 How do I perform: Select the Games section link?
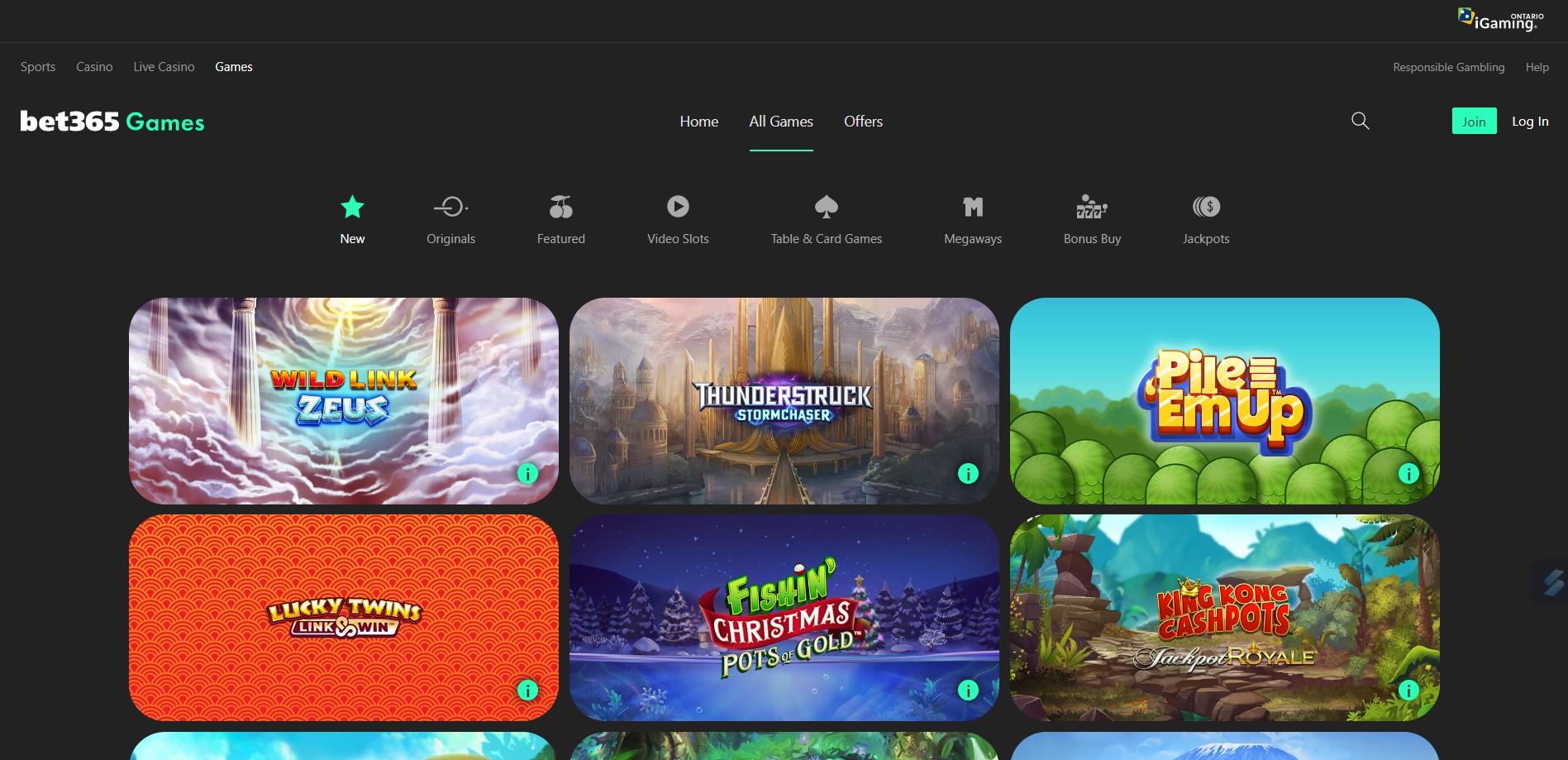(x=234, y=67)
